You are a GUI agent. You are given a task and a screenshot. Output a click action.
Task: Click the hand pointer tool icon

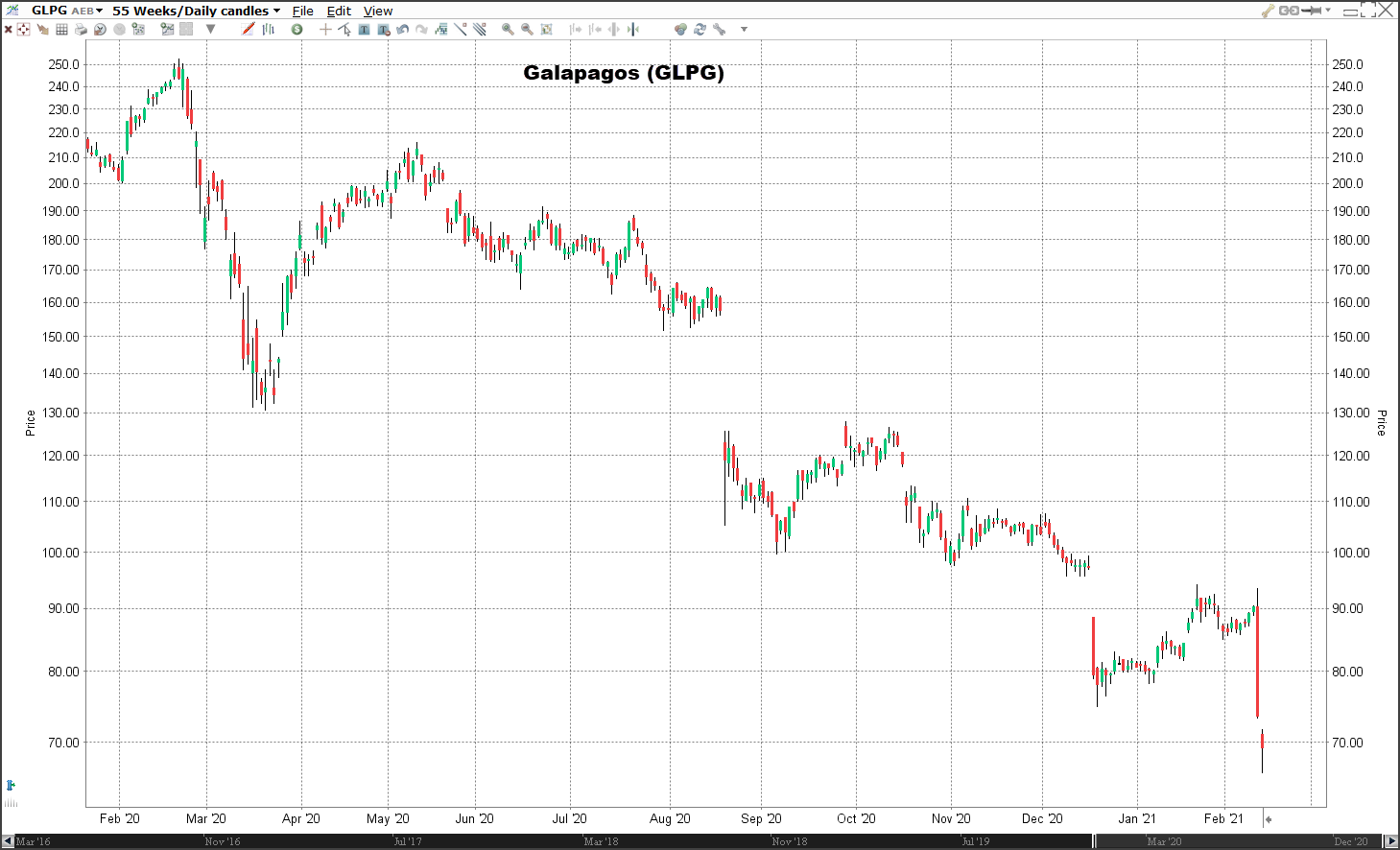42,29
